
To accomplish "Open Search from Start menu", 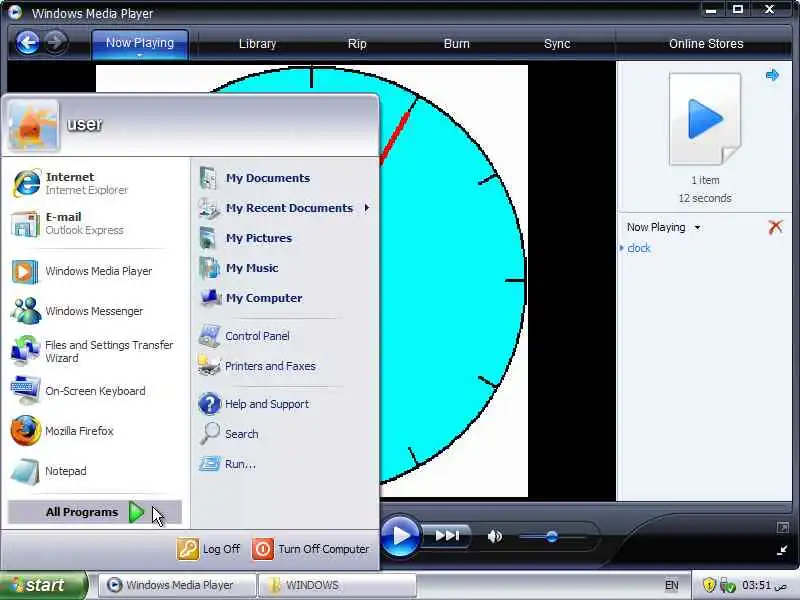I will tap(285, 434).
